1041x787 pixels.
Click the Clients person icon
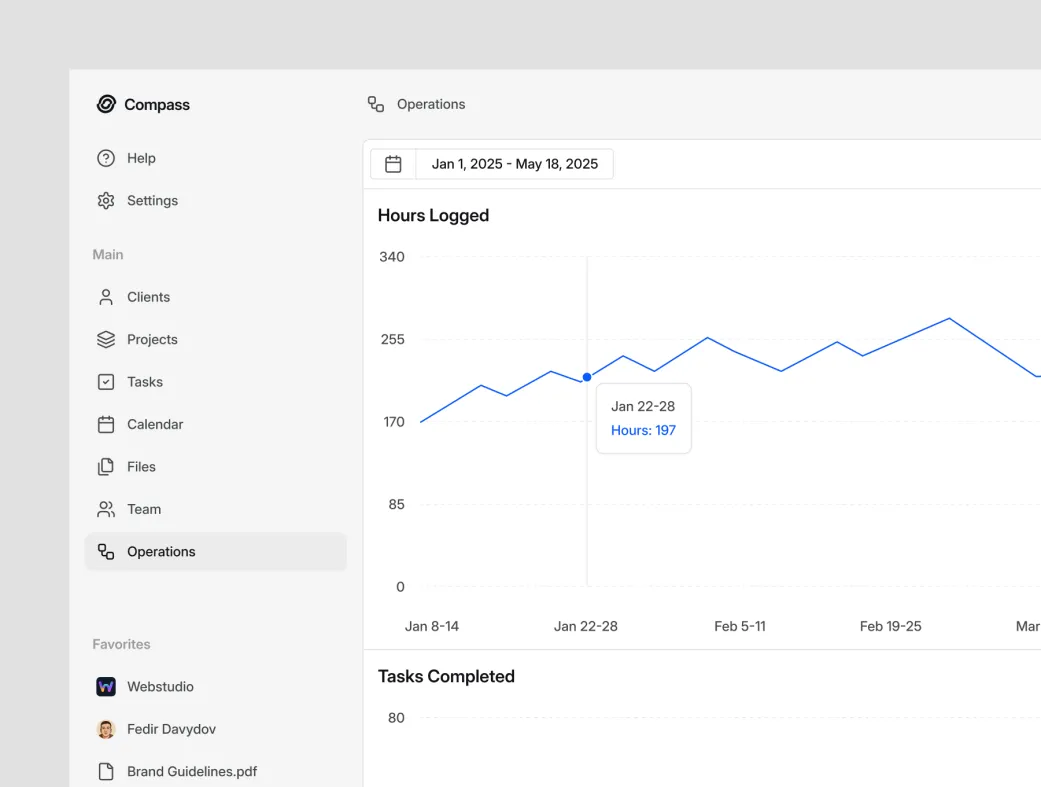point(106,297)
